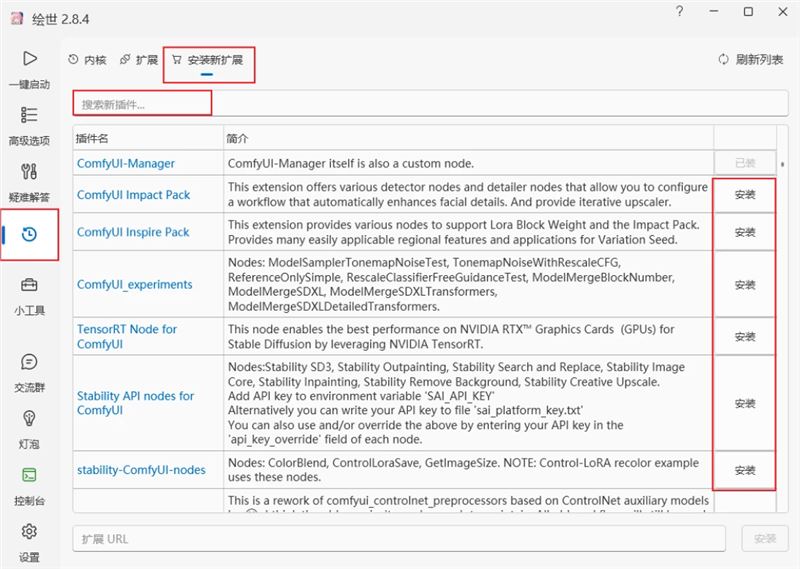This screenshot has width=800, height=569.
Task: Open 小工具 toolbox icon in sidebar
Action: coord(29,285)
